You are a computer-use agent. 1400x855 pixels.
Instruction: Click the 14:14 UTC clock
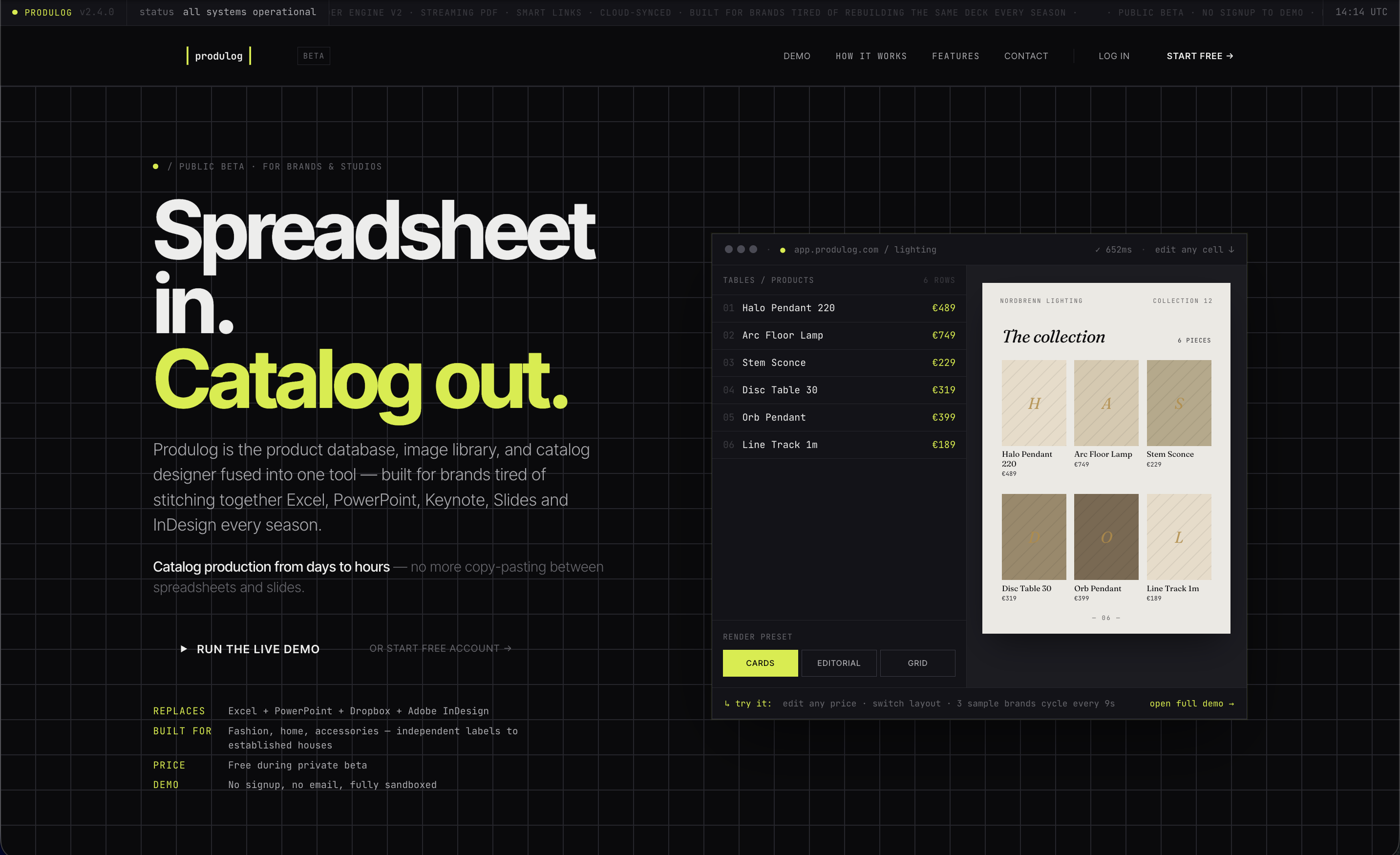[x=1361, y=12]
